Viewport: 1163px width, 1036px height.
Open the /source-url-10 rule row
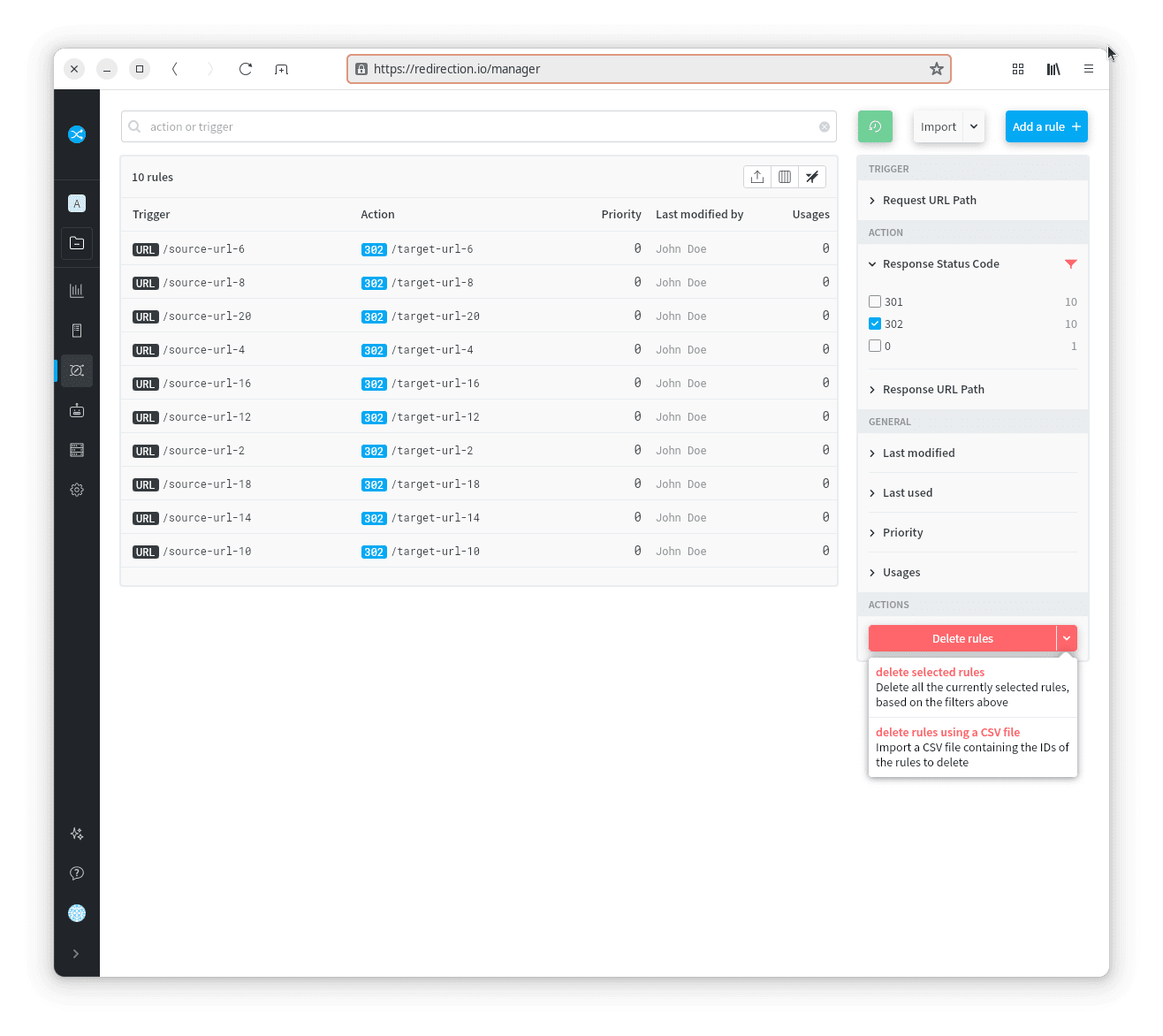pyautogui.click(x=479, y=552)
